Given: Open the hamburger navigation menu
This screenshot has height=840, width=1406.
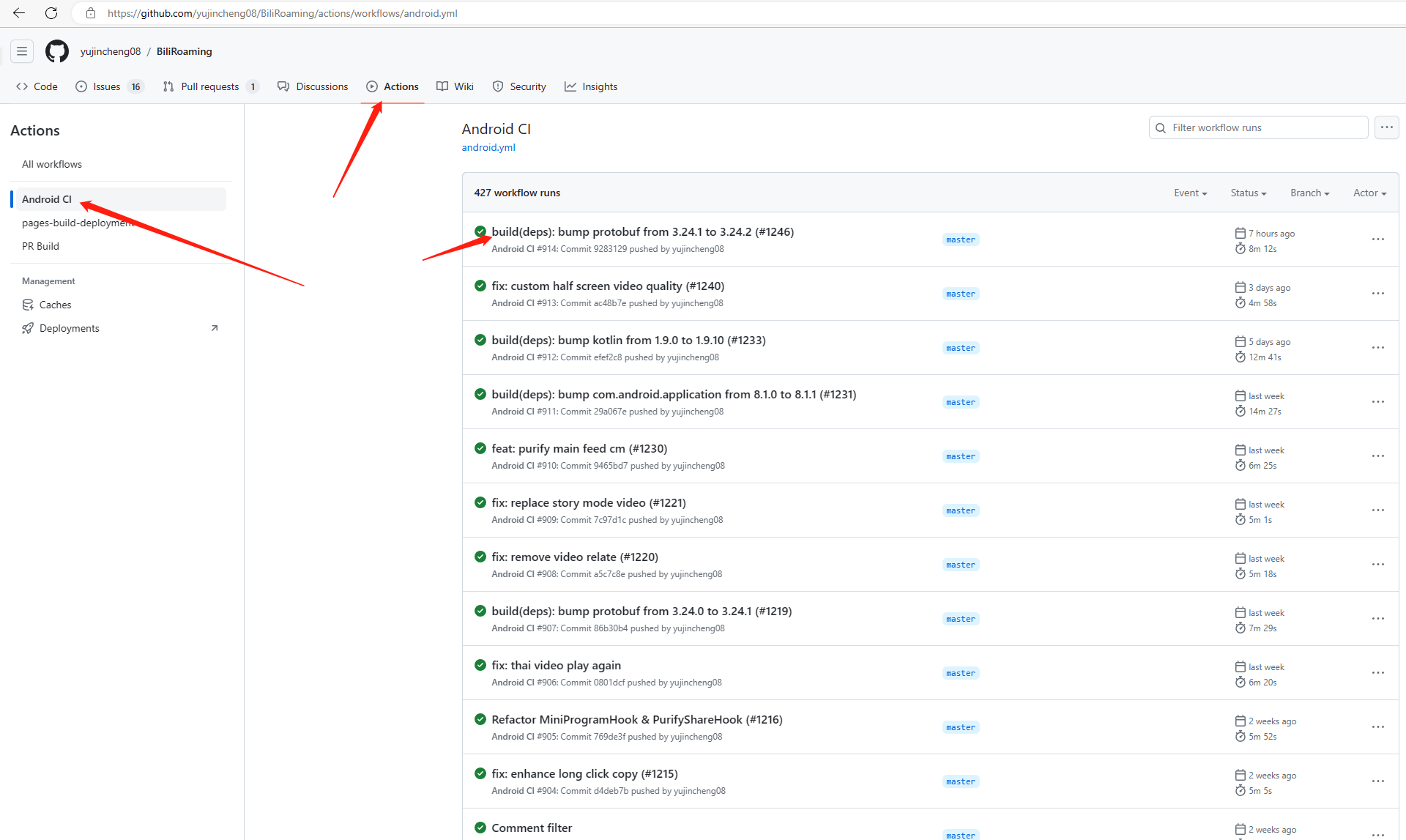Looking at the screenshot, I should (x=21, y=51).
